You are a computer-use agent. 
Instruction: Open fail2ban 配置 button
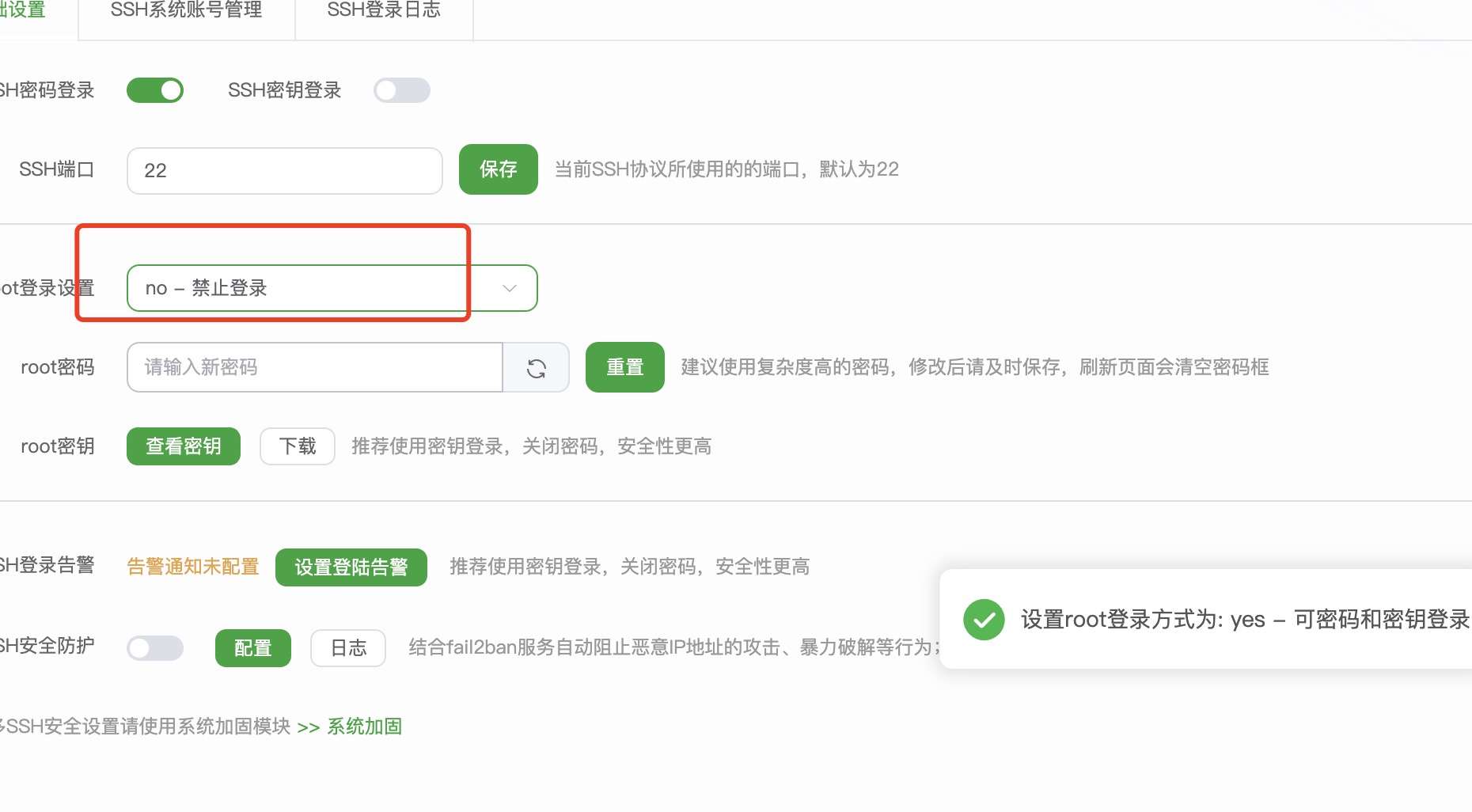click(x=253, y=648)
